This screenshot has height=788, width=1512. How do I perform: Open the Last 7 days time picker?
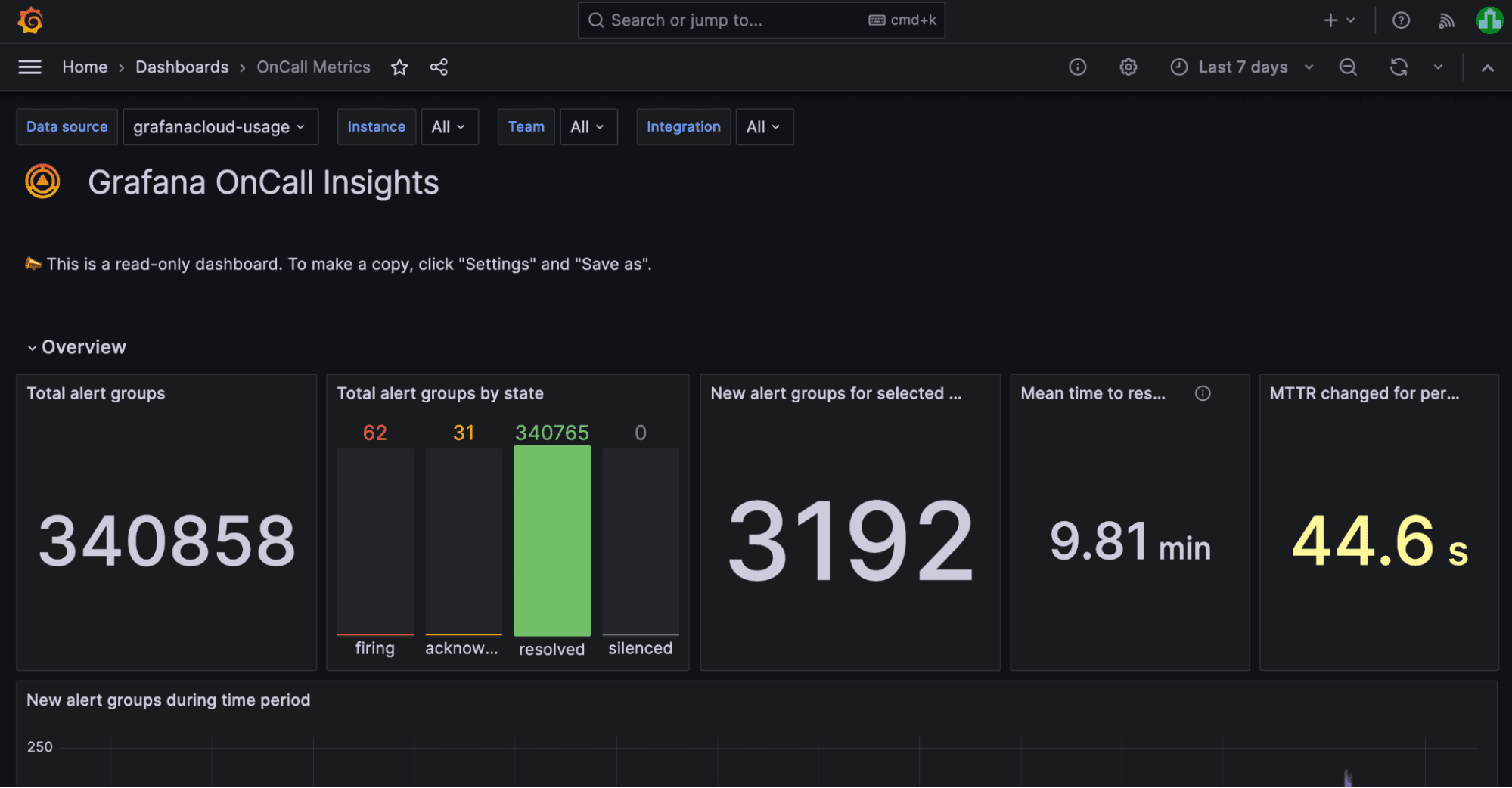pos(1240,67)
